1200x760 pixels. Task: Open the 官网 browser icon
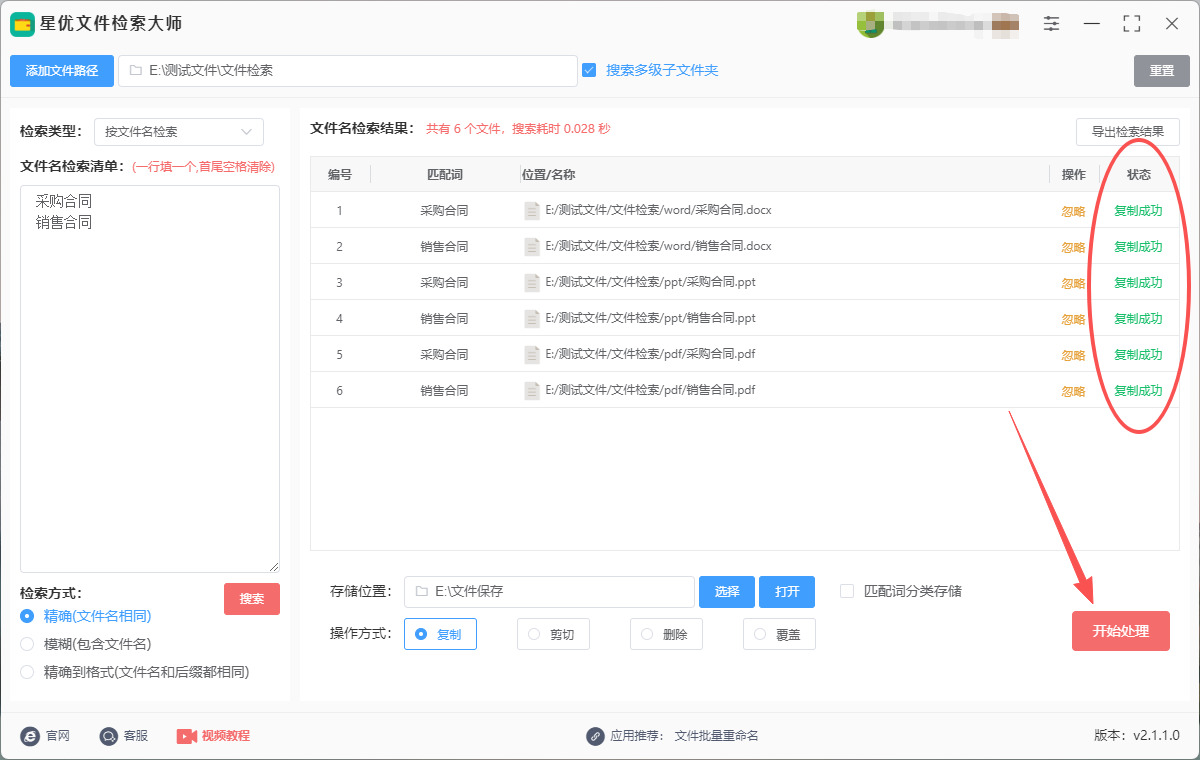click(x=30, y=736)
